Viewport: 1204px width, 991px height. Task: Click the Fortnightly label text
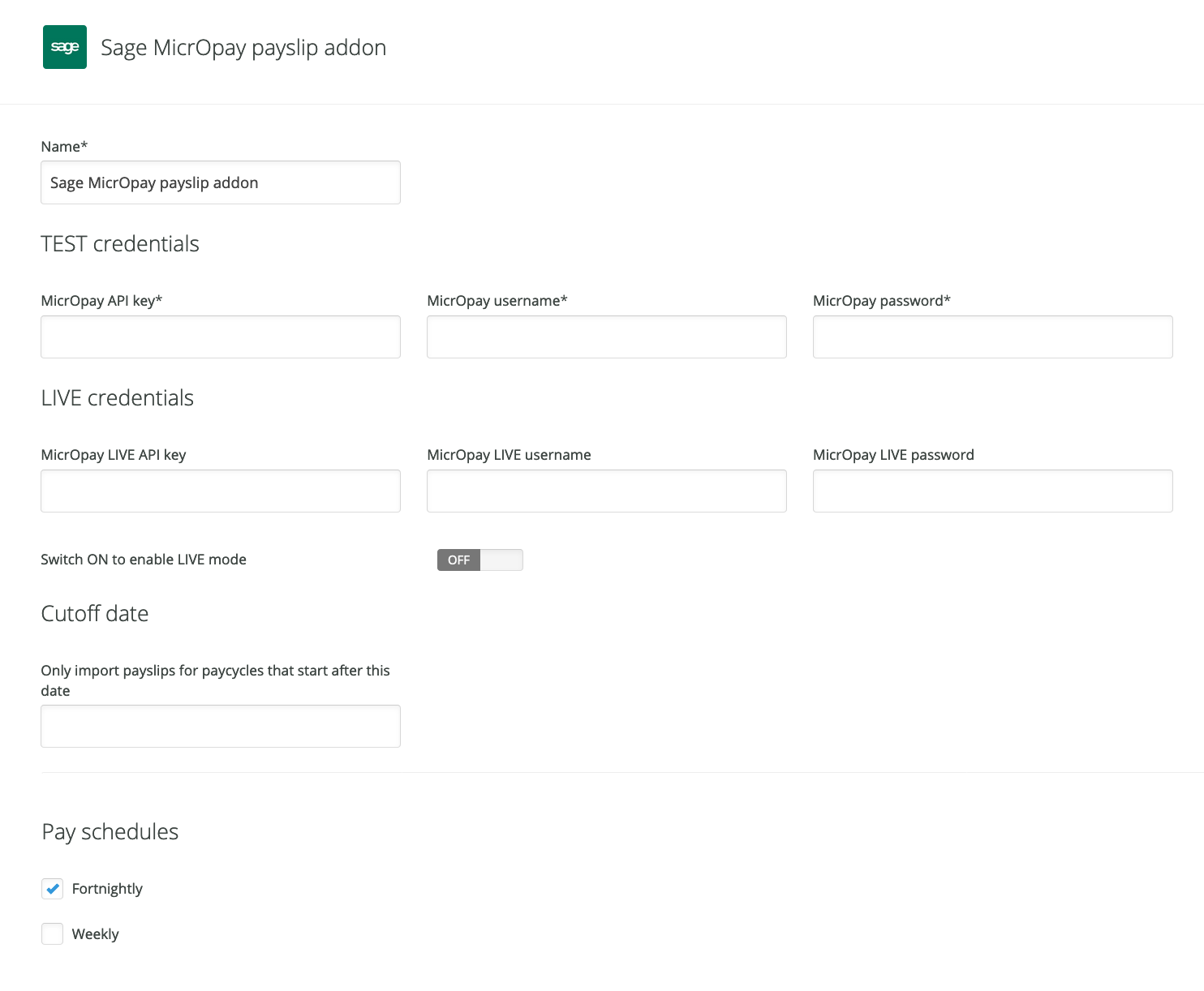click(x=107, y=888)
